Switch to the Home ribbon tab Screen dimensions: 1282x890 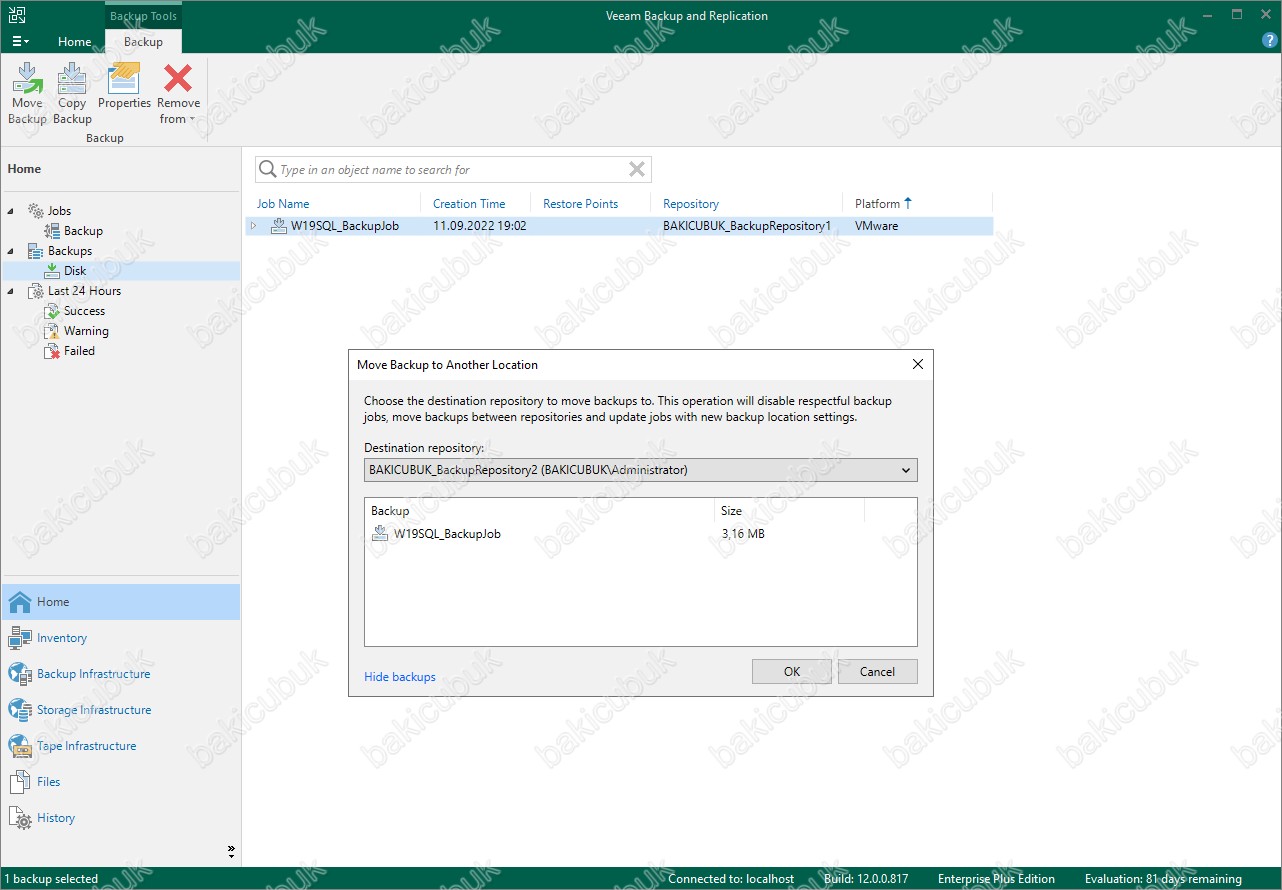click(x=75, y=41)
